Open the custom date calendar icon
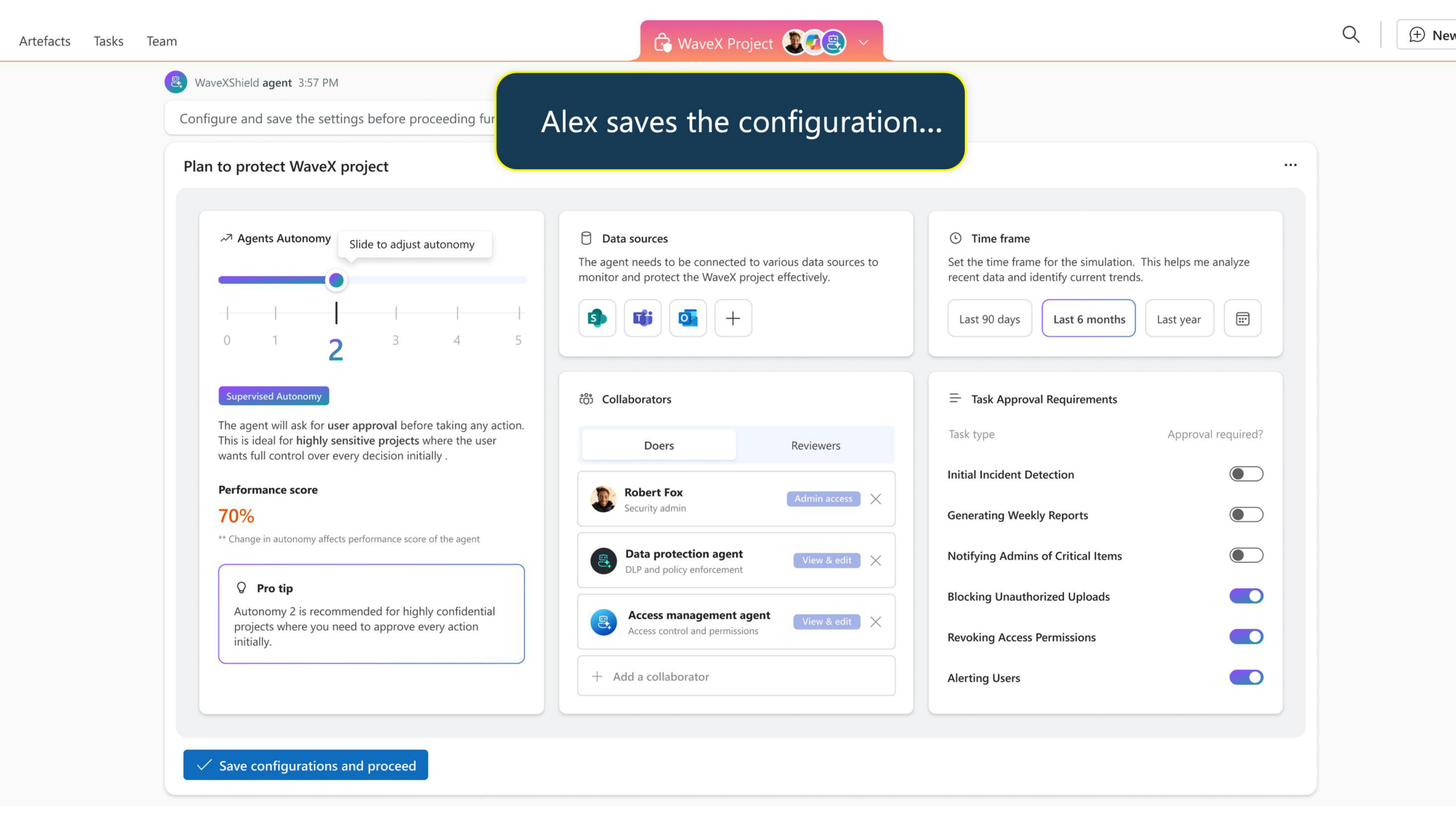The image size is (1456, 819). coord(1243,318)
